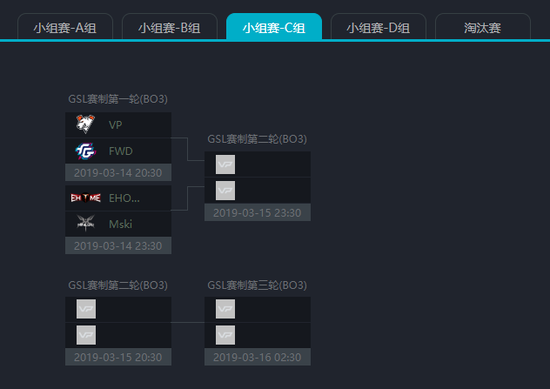Open the 淘汰赛 knockout tab

point(483,27)
